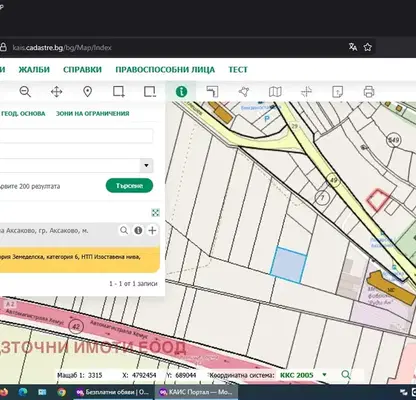
Task: Open Microsoft Edge from the taskbar
Action: [23, 392]
